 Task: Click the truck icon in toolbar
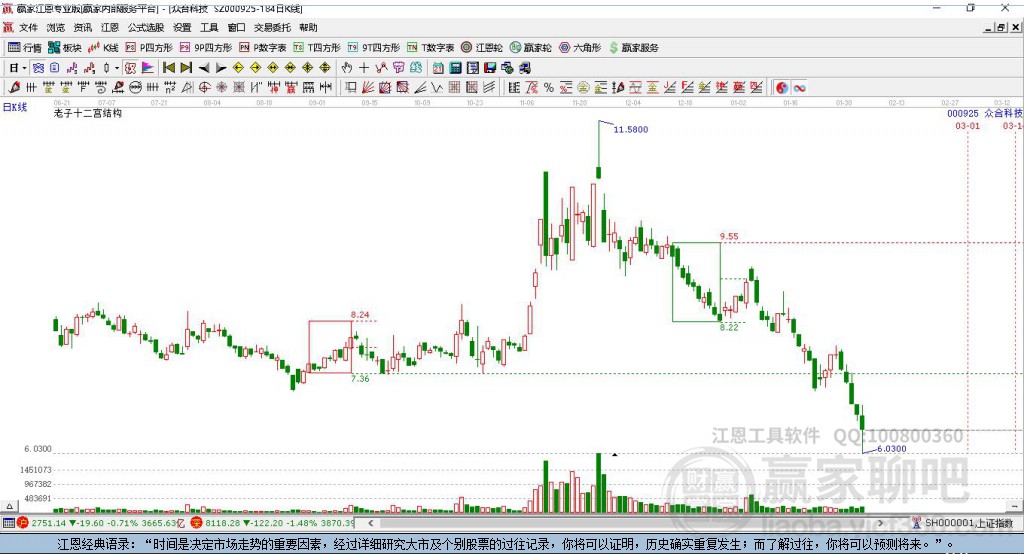click(x=524, y=68)
